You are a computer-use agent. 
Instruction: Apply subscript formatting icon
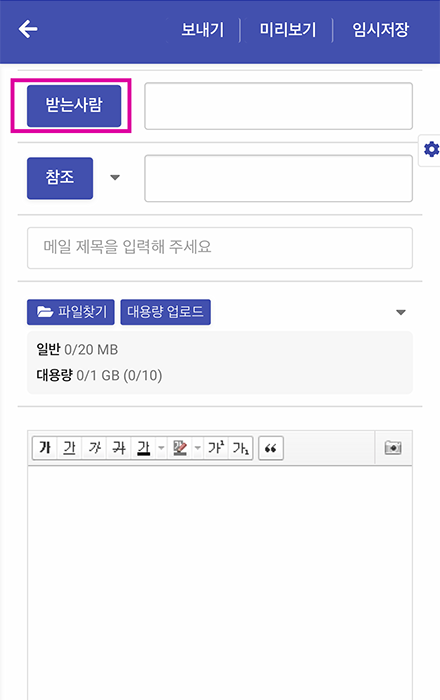point(241,448)
